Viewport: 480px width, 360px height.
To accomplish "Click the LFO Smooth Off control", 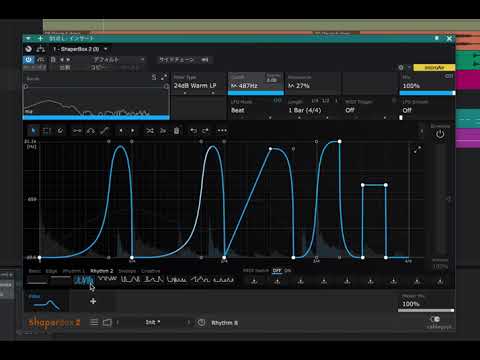I will [x=427, y=109].
